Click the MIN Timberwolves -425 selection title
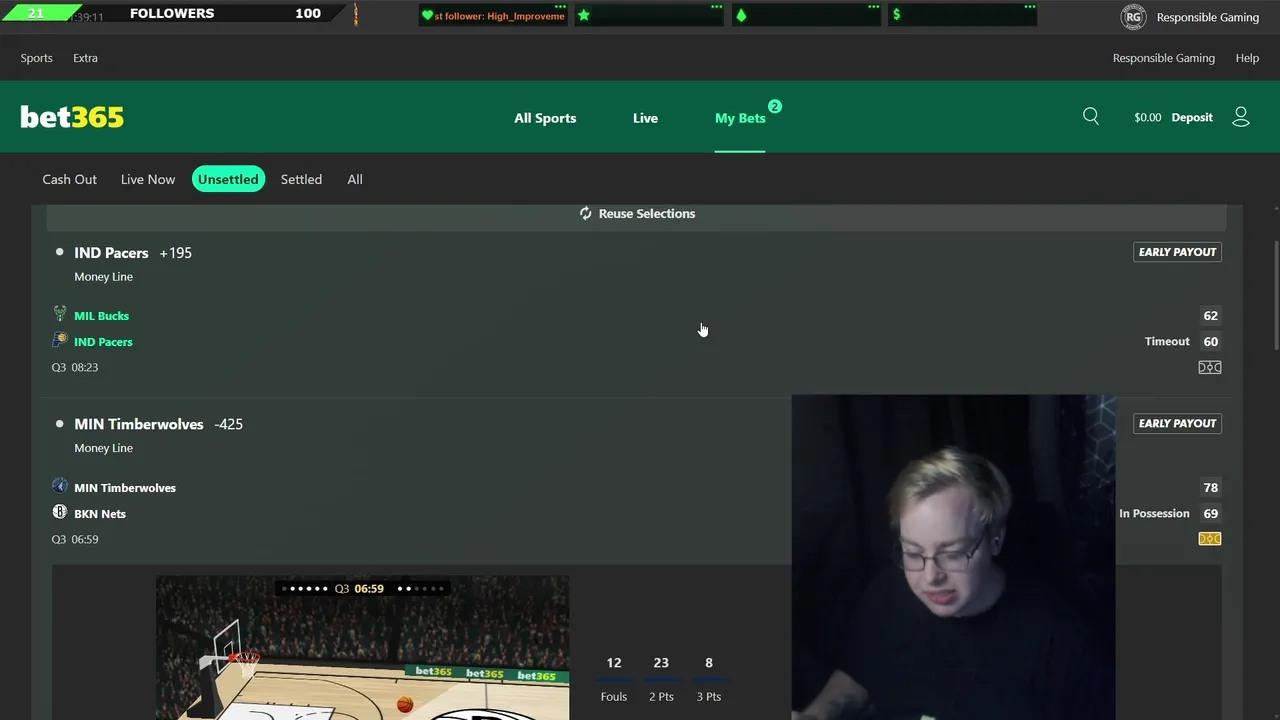The width and height of the screenshot is (1280, 720). coord(158,424)
